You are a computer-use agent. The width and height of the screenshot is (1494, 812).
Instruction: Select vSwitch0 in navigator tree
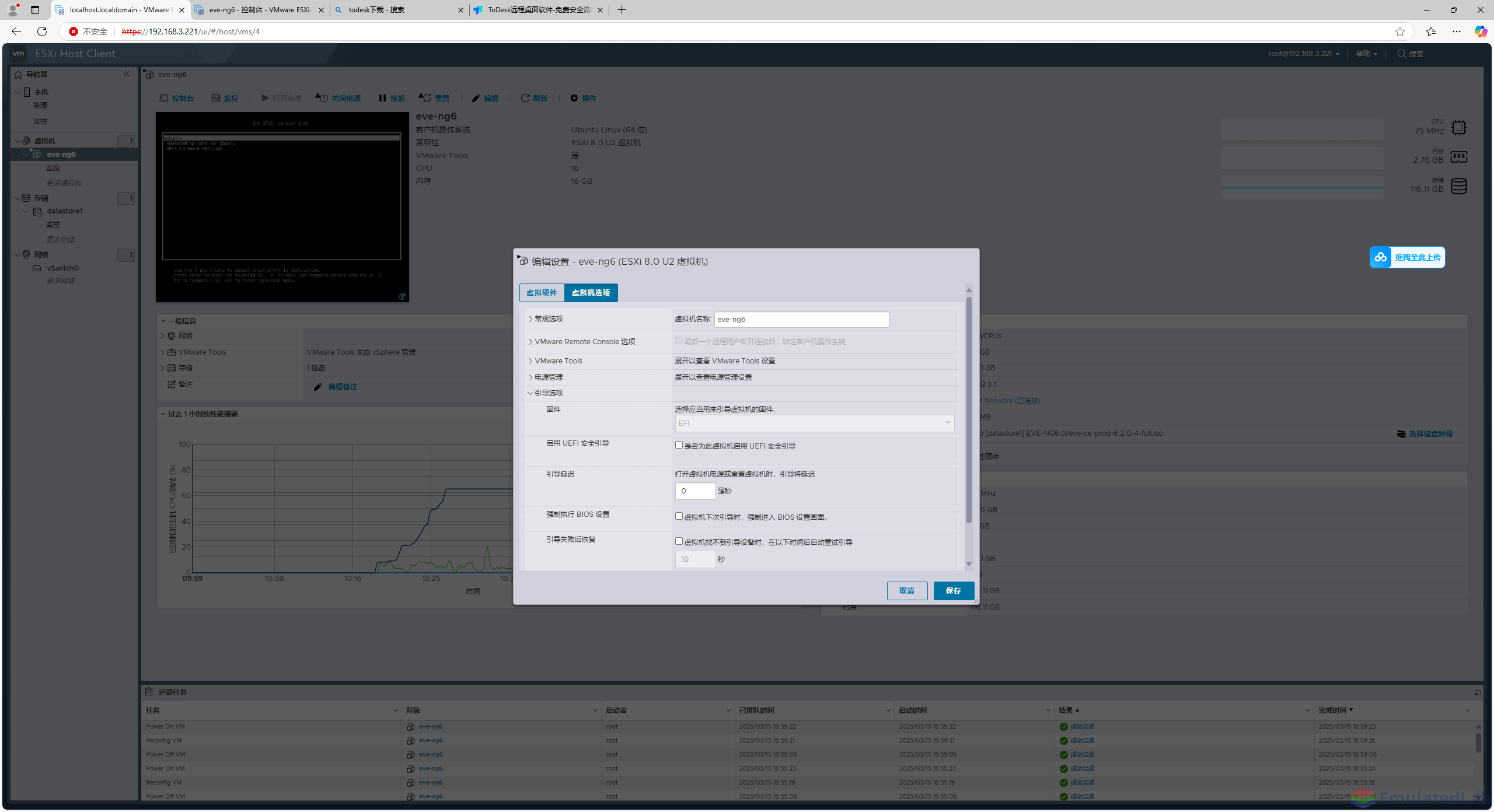(x=63, y=268)
